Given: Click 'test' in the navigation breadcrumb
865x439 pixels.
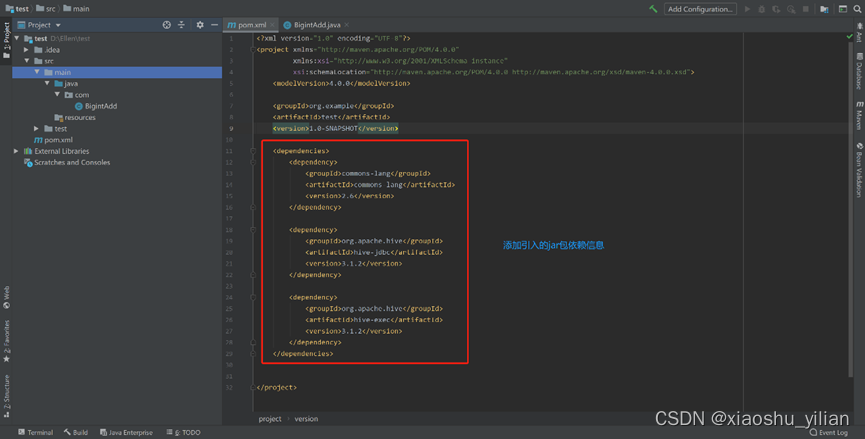Looking at the screenshot, I should pyautogui.click(x=17, y=9).
